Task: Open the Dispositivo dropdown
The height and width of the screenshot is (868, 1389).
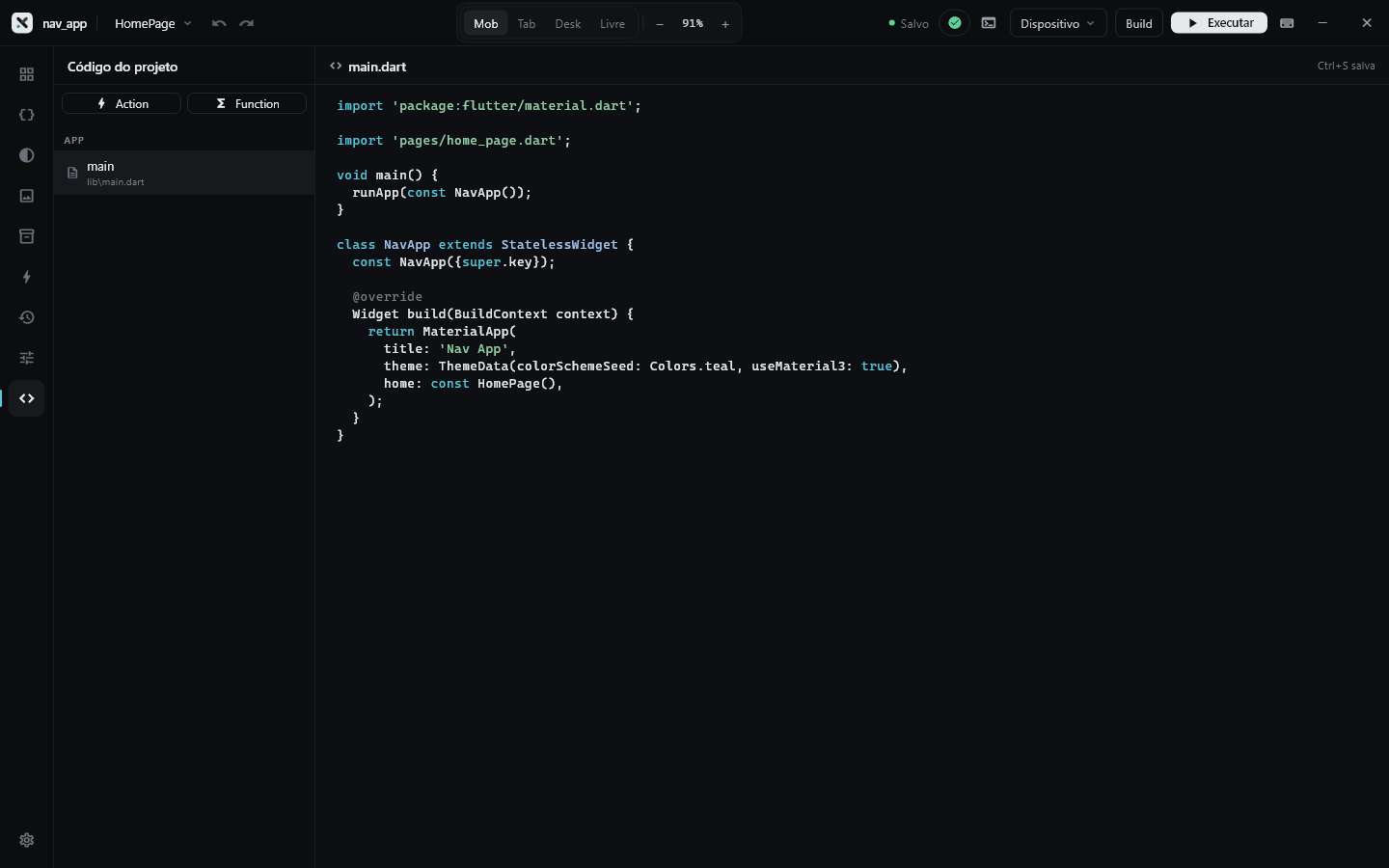Action: (1058, 23)
